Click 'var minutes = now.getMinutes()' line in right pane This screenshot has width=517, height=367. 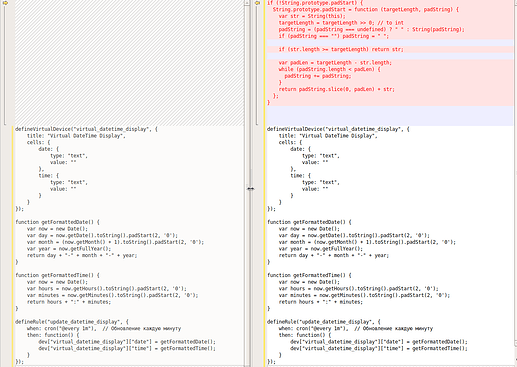(x=365, y=295)
